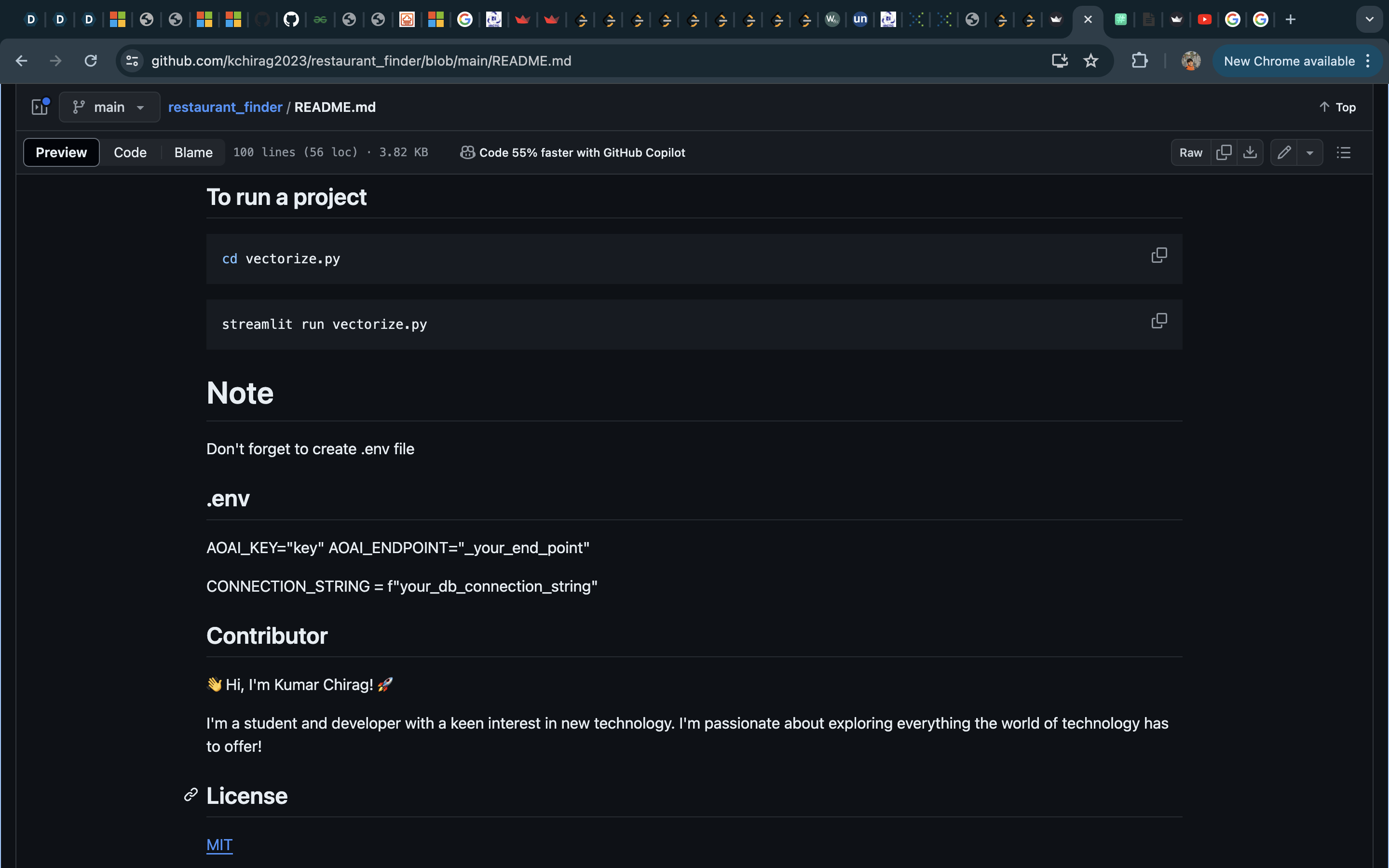
Task: Open the README outline icon
Action: click(x=1343, y=152)
